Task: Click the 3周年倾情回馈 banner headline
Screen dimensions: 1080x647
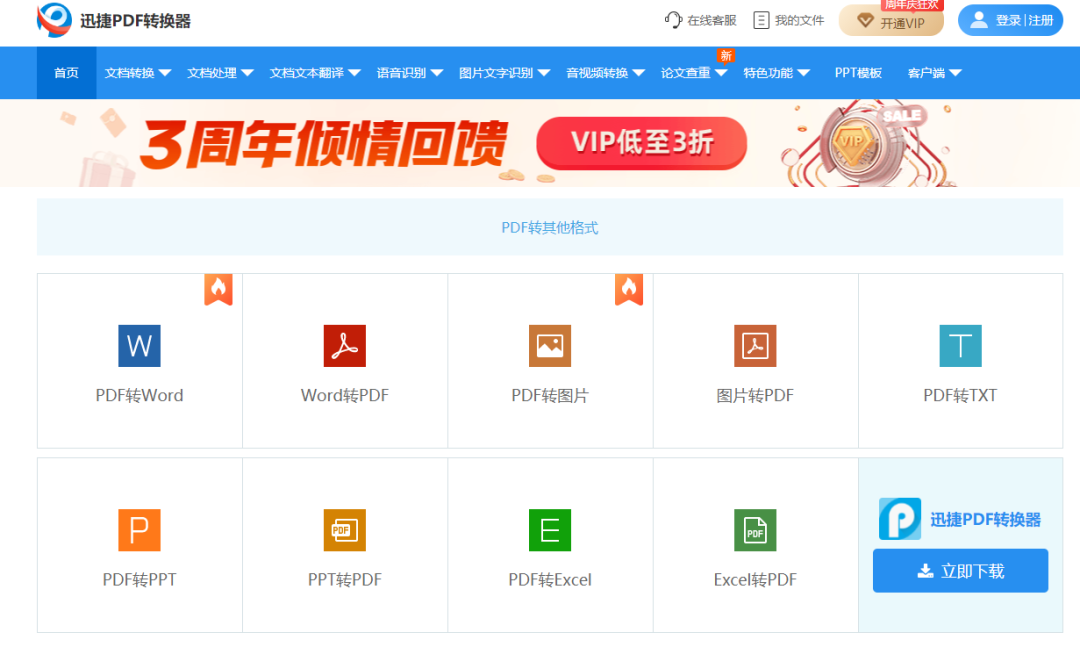Action: [x=324, y=144]
